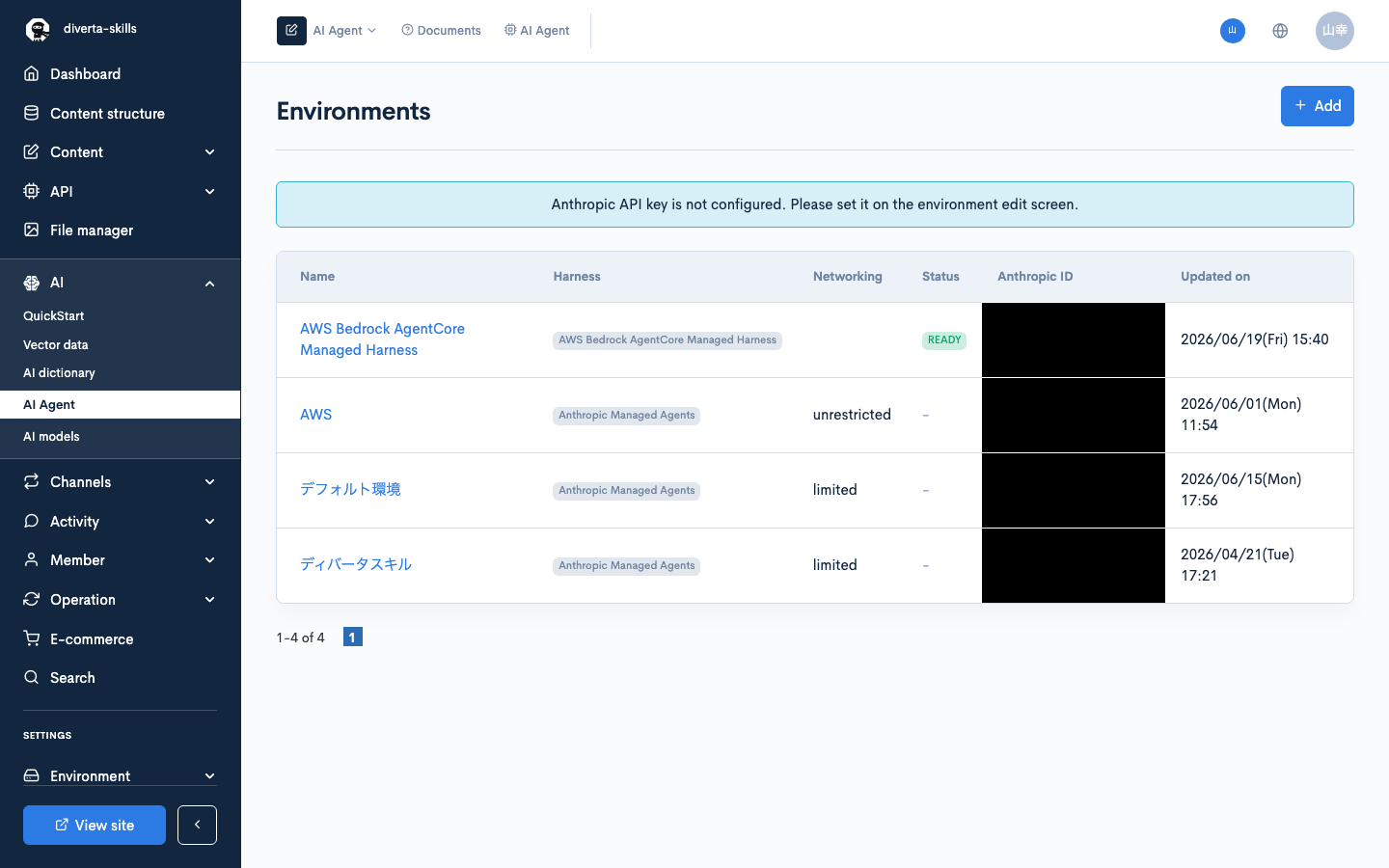This screenshot has height=868, width=1389.
Task: Click the Name column header
Action: (317, 276)
